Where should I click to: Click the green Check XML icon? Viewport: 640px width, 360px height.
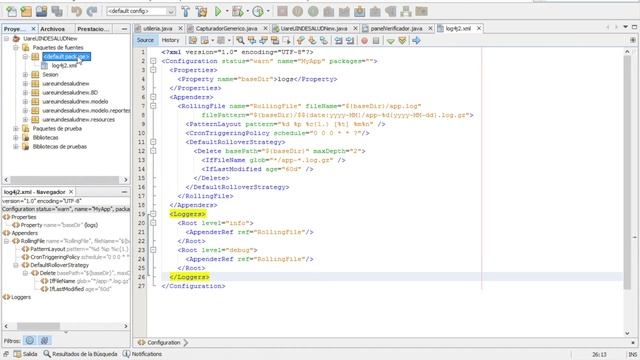391,40
